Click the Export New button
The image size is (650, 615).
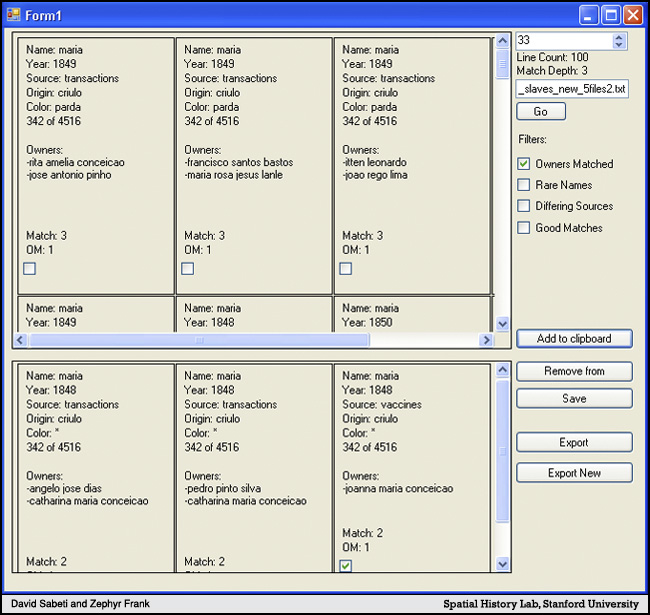tap(574, 472)
